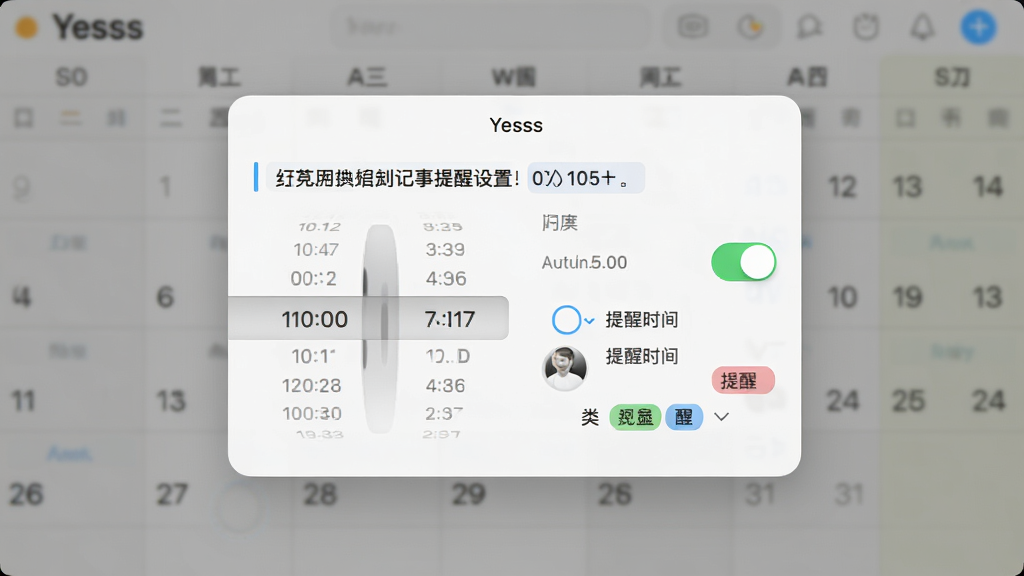Click the blue plus add button
This screenshot has width=1024, height=576.
[x=978, y=27]
